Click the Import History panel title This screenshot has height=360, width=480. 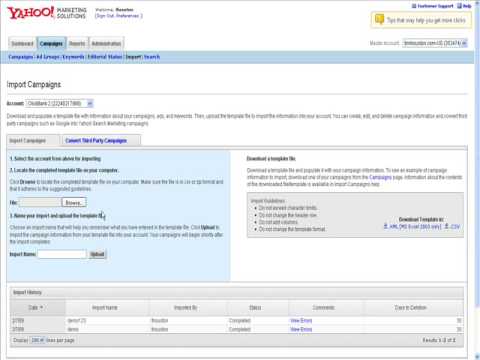[x=27, y=292]
